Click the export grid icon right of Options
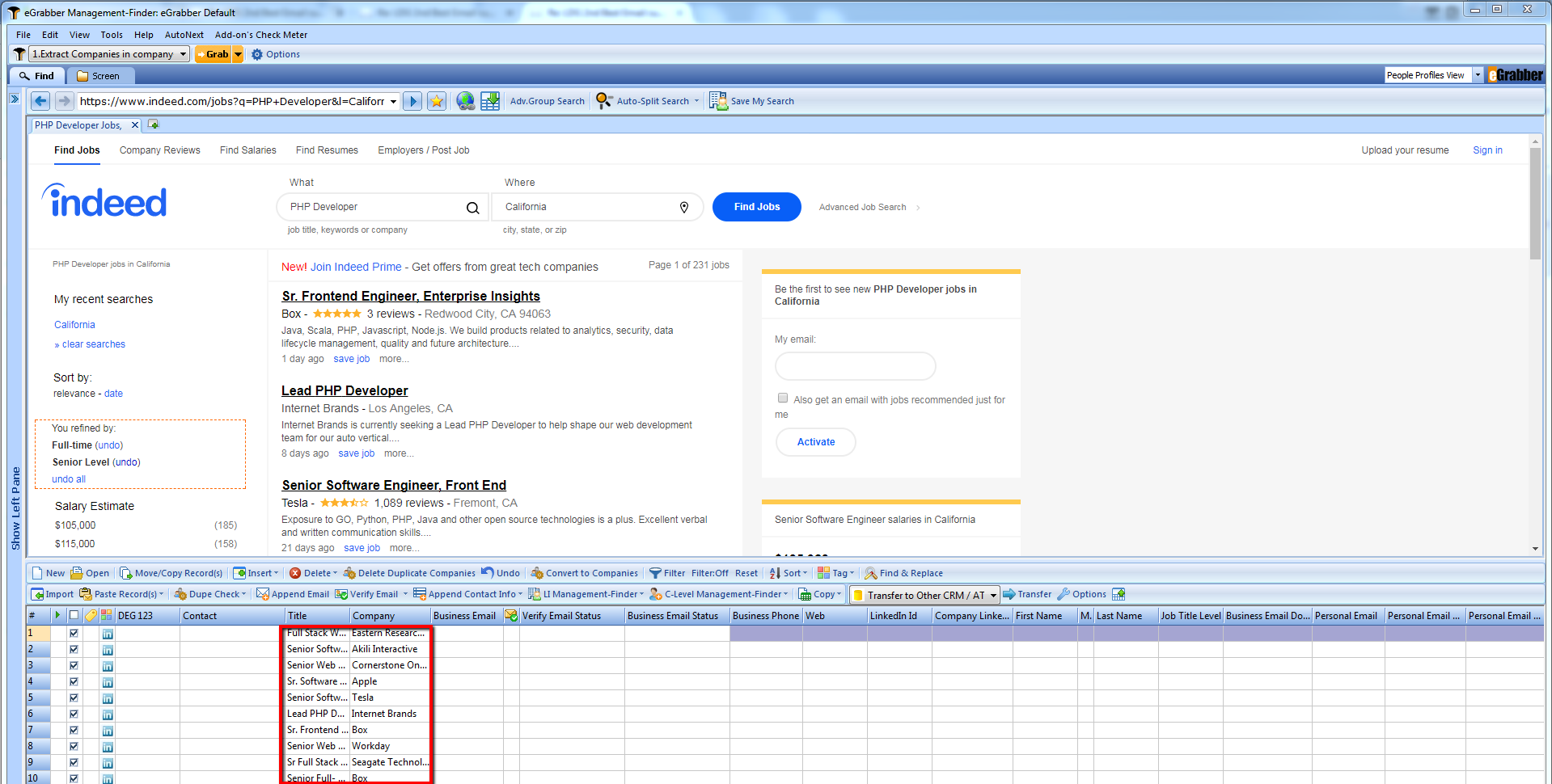Viewport: 1552px width, 784px height. coord(1119,594)
